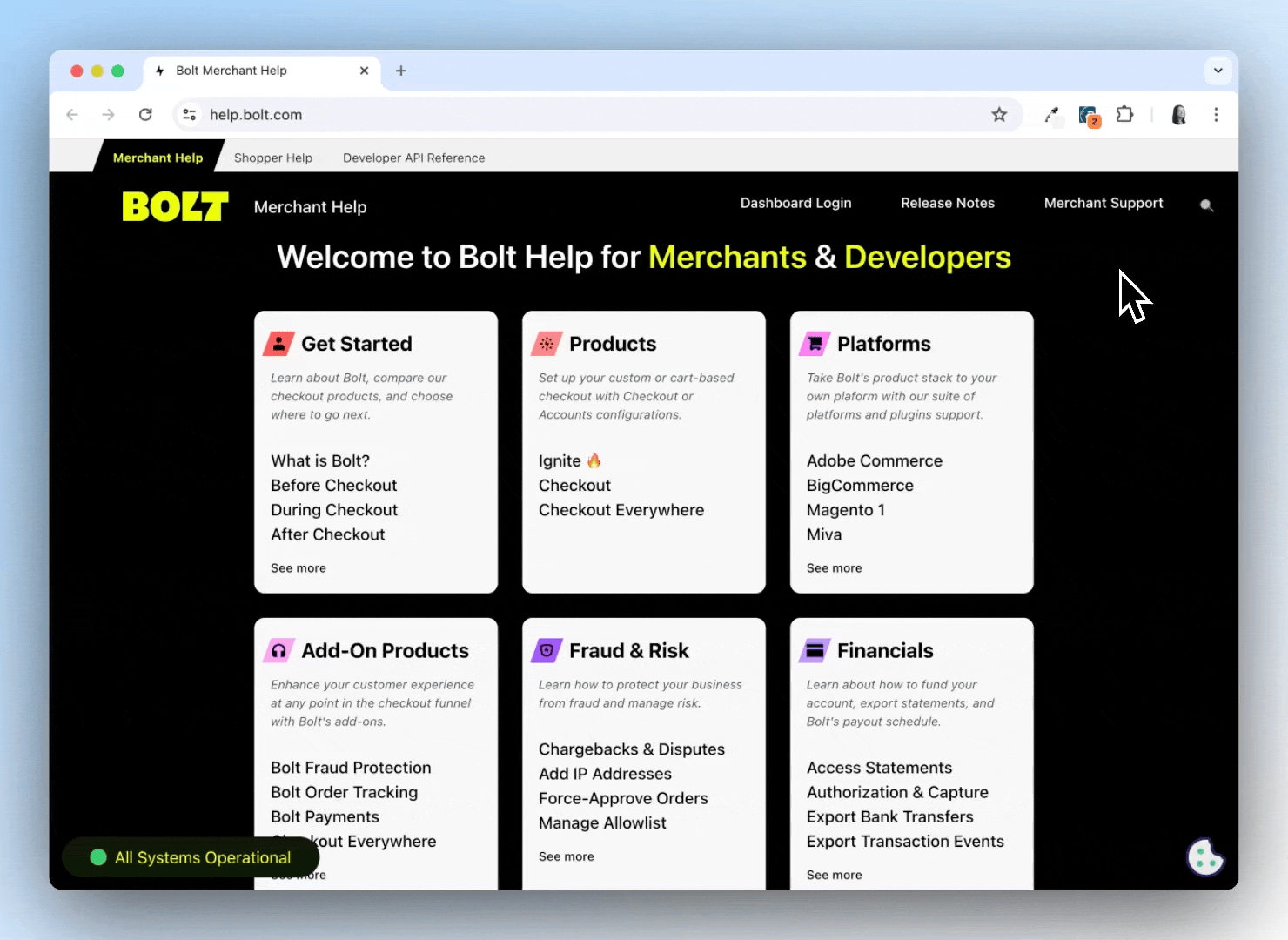Click the Products card icon

coord(547,344)
